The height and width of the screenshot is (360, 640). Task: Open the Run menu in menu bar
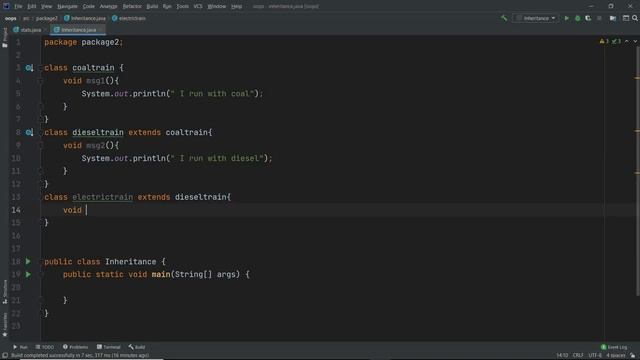click(167, 7)
